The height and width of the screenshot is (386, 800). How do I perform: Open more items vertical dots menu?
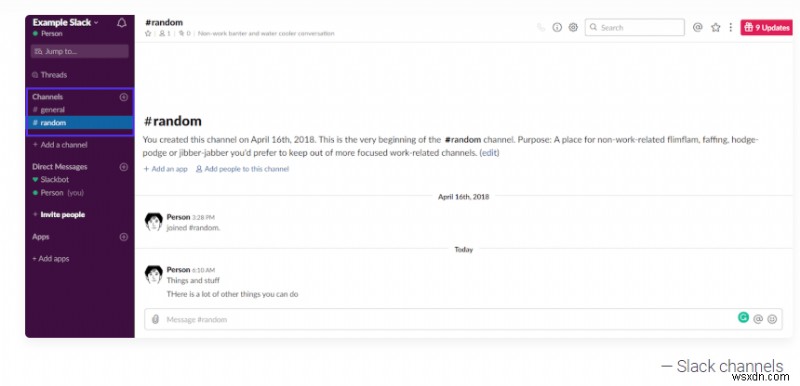tap(731, 28)
